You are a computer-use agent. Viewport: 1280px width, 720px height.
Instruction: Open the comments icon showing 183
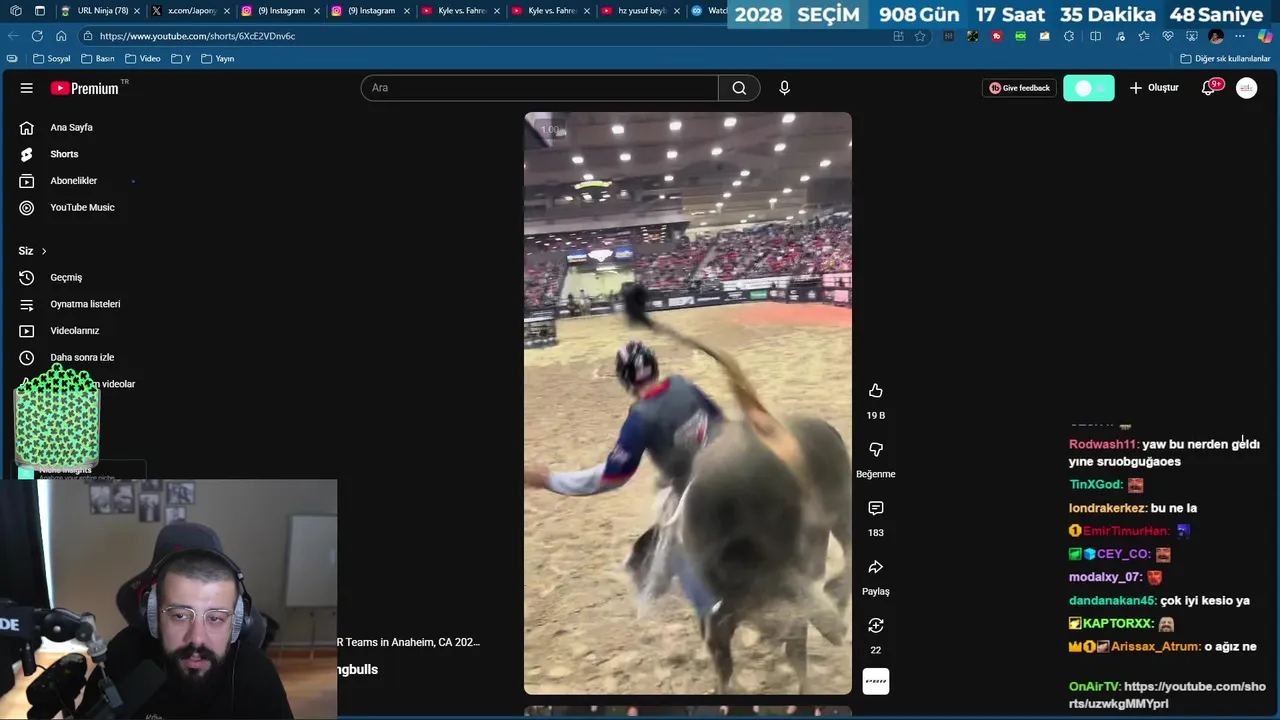pyautogui.click(x=875, y=508)
